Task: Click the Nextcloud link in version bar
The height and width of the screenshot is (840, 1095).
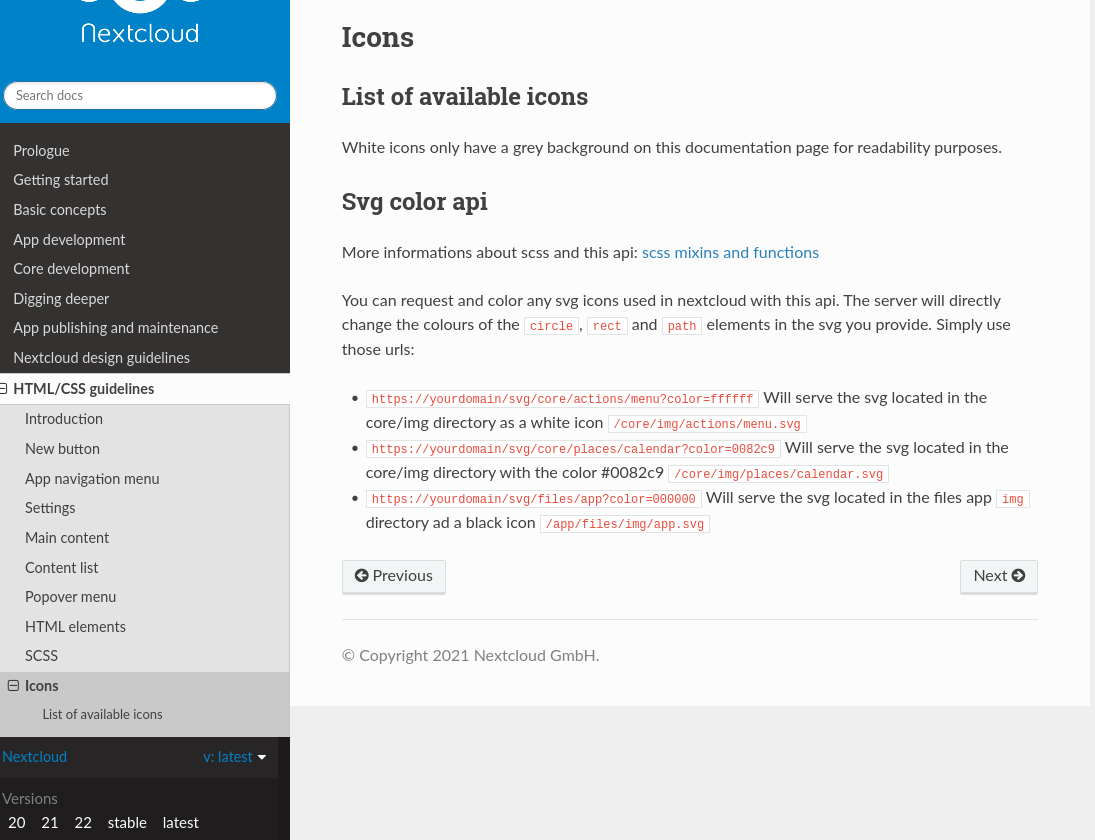Action: pos(34,757)
